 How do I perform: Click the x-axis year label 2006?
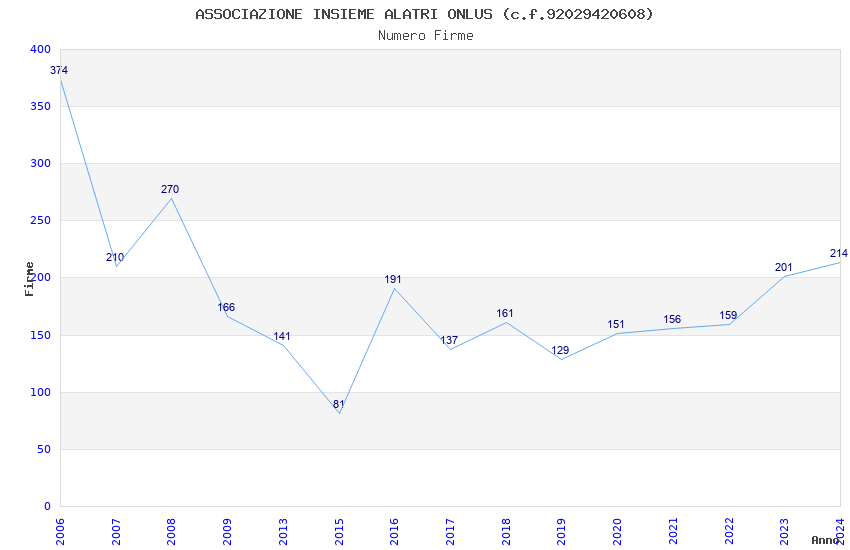click(60, 532)
